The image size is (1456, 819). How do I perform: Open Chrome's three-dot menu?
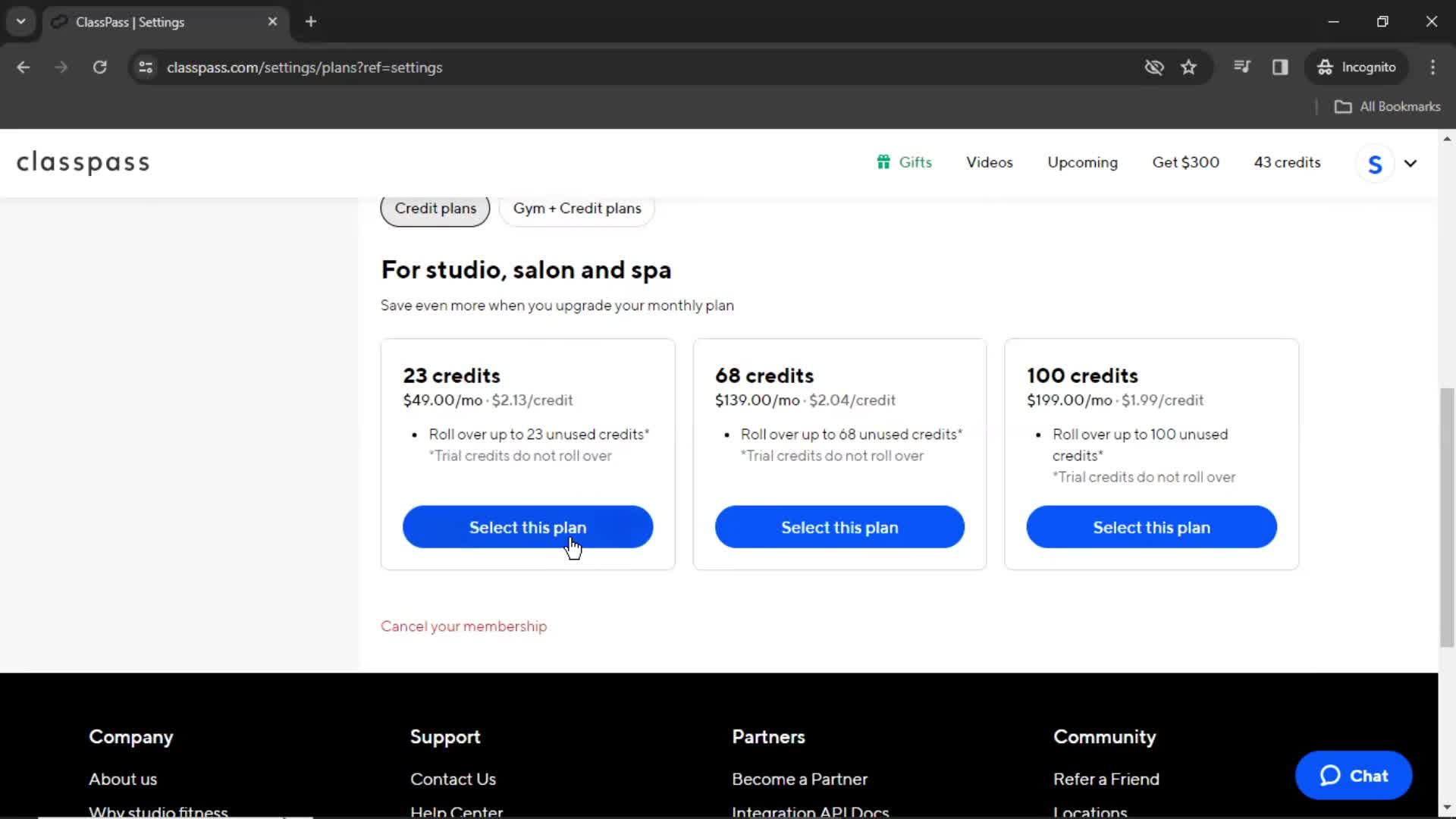pos(1432,67)
